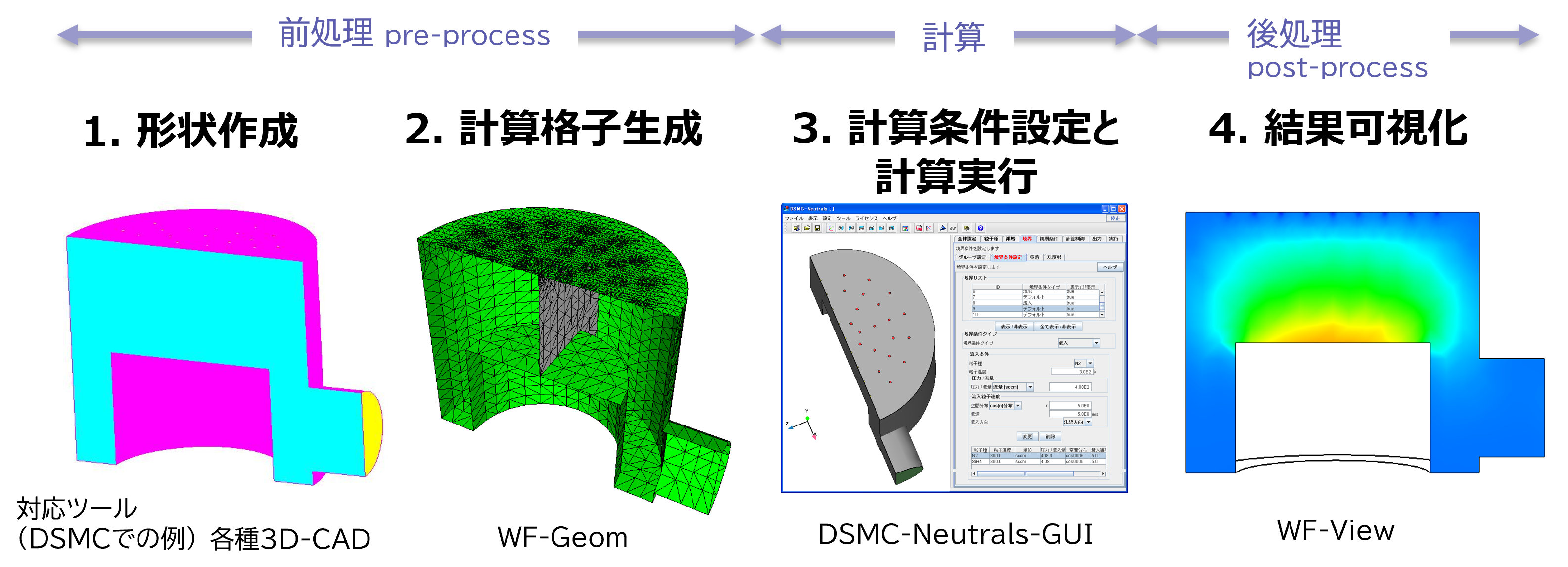This screenshot has width=1568, height=567.
Task: Select the 境界条件設定 sub-tab
Action: (1008, 258)
